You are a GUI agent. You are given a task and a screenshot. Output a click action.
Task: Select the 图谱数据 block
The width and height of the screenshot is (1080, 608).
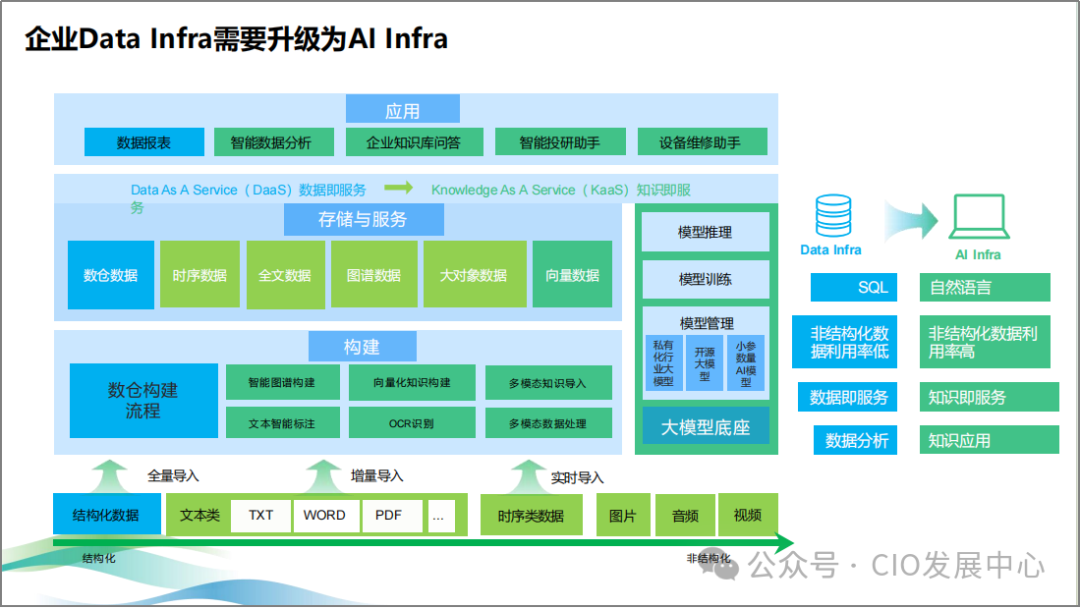click(x=374, y=275)
